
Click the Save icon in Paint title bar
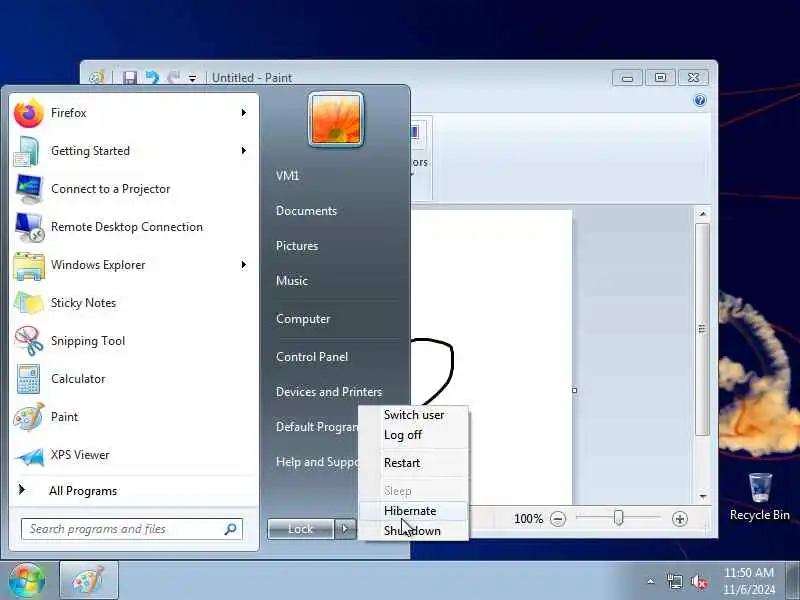point(130,78)
